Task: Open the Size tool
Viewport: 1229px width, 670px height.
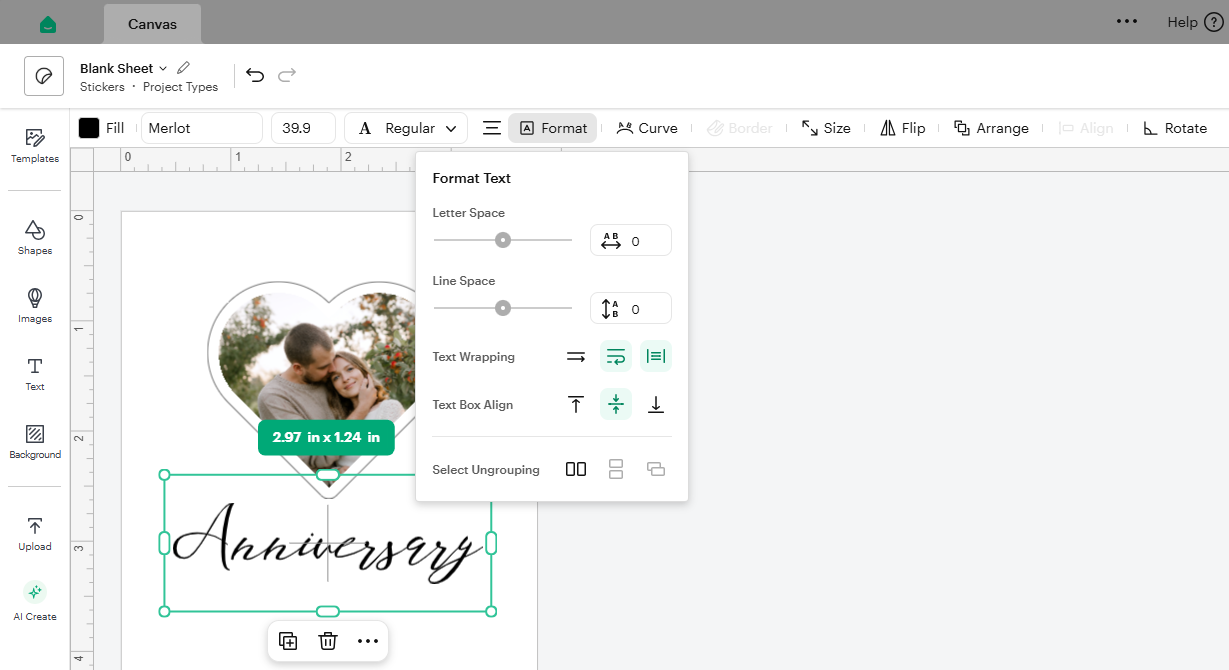Action: (x=826, y=128)
